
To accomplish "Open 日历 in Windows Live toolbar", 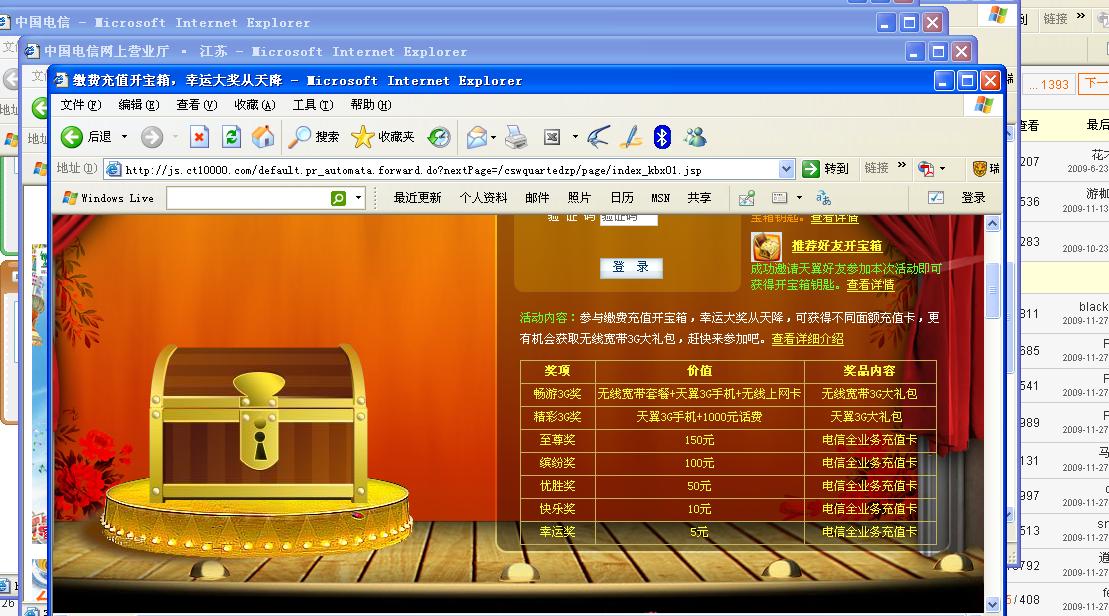I will coord(622,198).
